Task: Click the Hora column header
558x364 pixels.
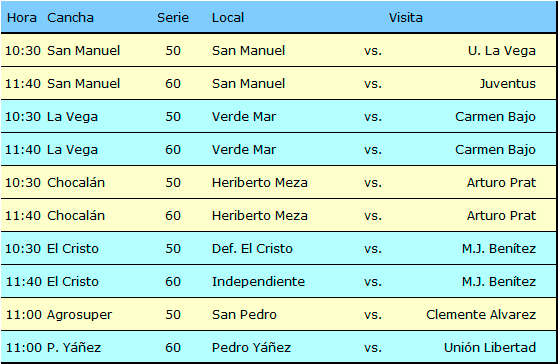Action: (x=22, y=17)
